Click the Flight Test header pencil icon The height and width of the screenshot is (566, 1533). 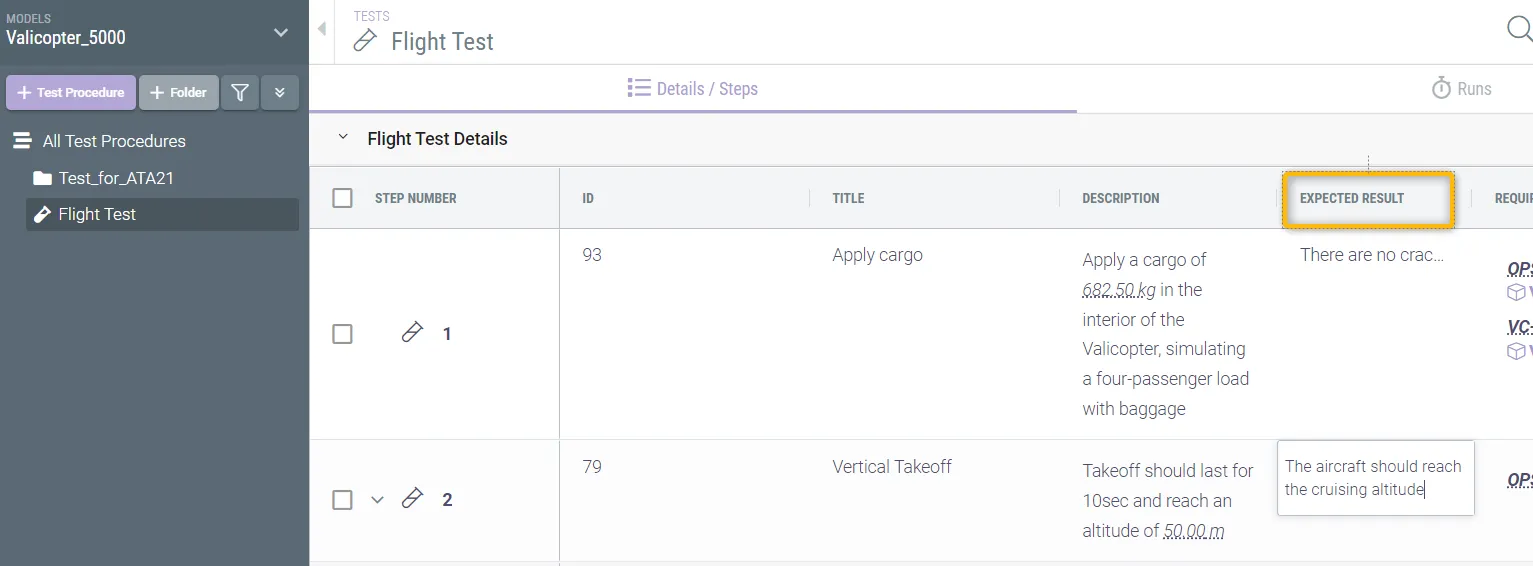click(366, 41)
